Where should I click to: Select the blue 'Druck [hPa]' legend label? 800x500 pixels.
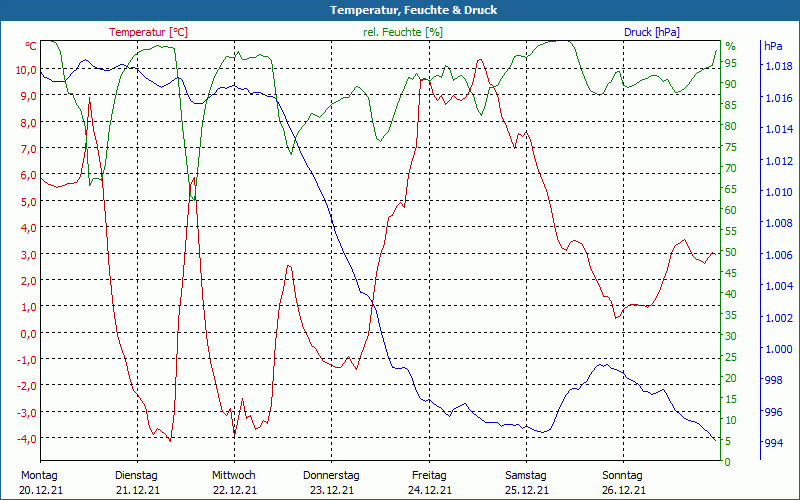click(652, 32)
